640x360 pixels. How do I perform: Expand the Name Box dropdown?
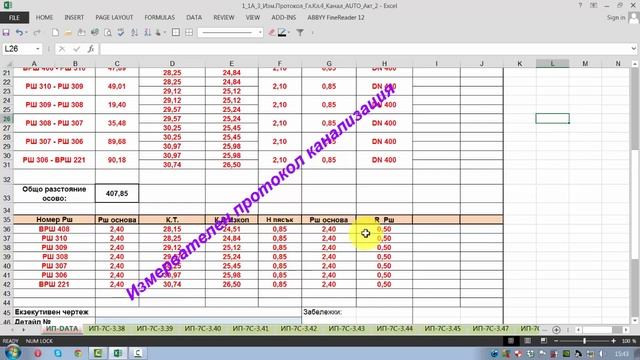[38, 49]
